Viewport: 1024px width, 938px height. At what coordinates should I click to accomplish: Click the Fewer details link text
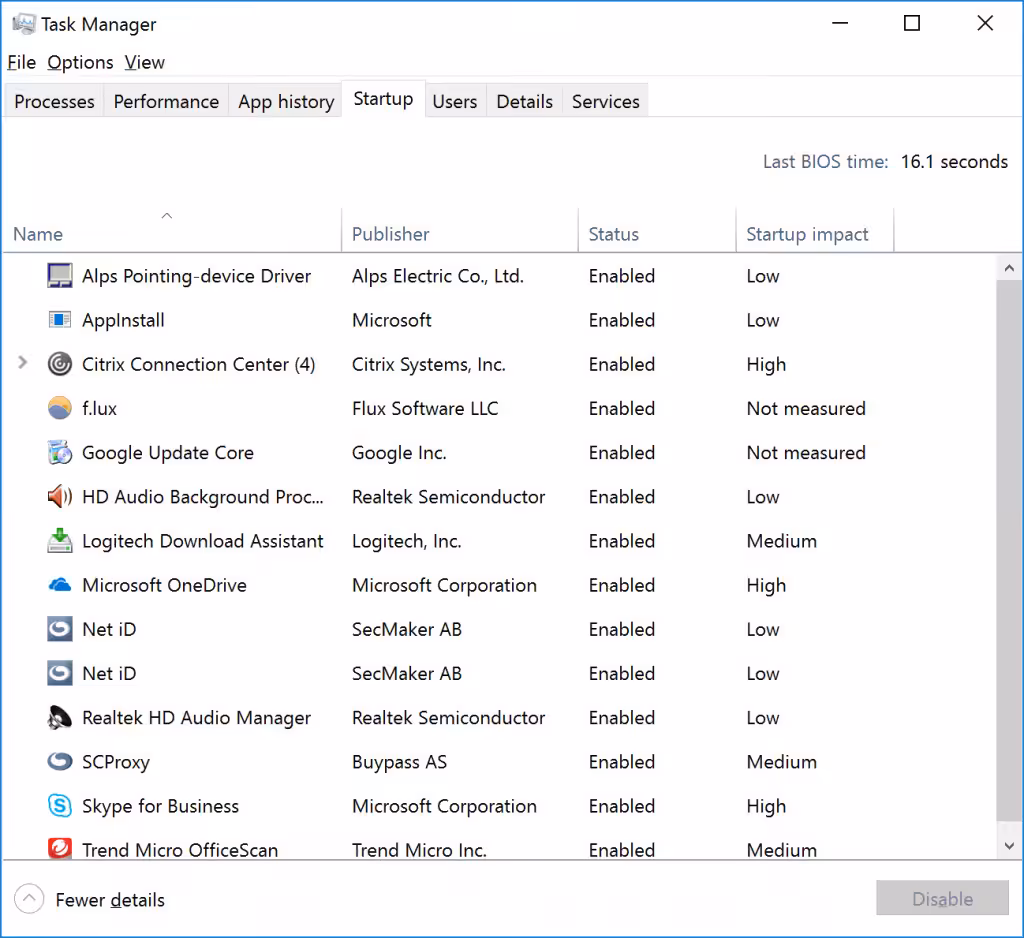[110, 899]
